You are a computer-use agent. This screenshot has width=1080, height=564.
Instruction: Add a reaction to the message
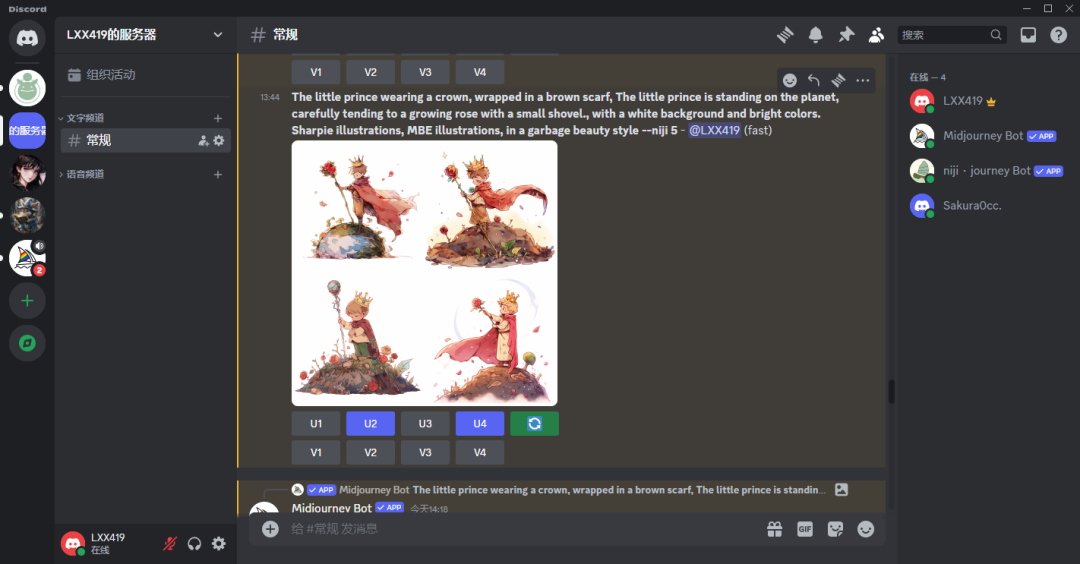click(x=790, y=81)
